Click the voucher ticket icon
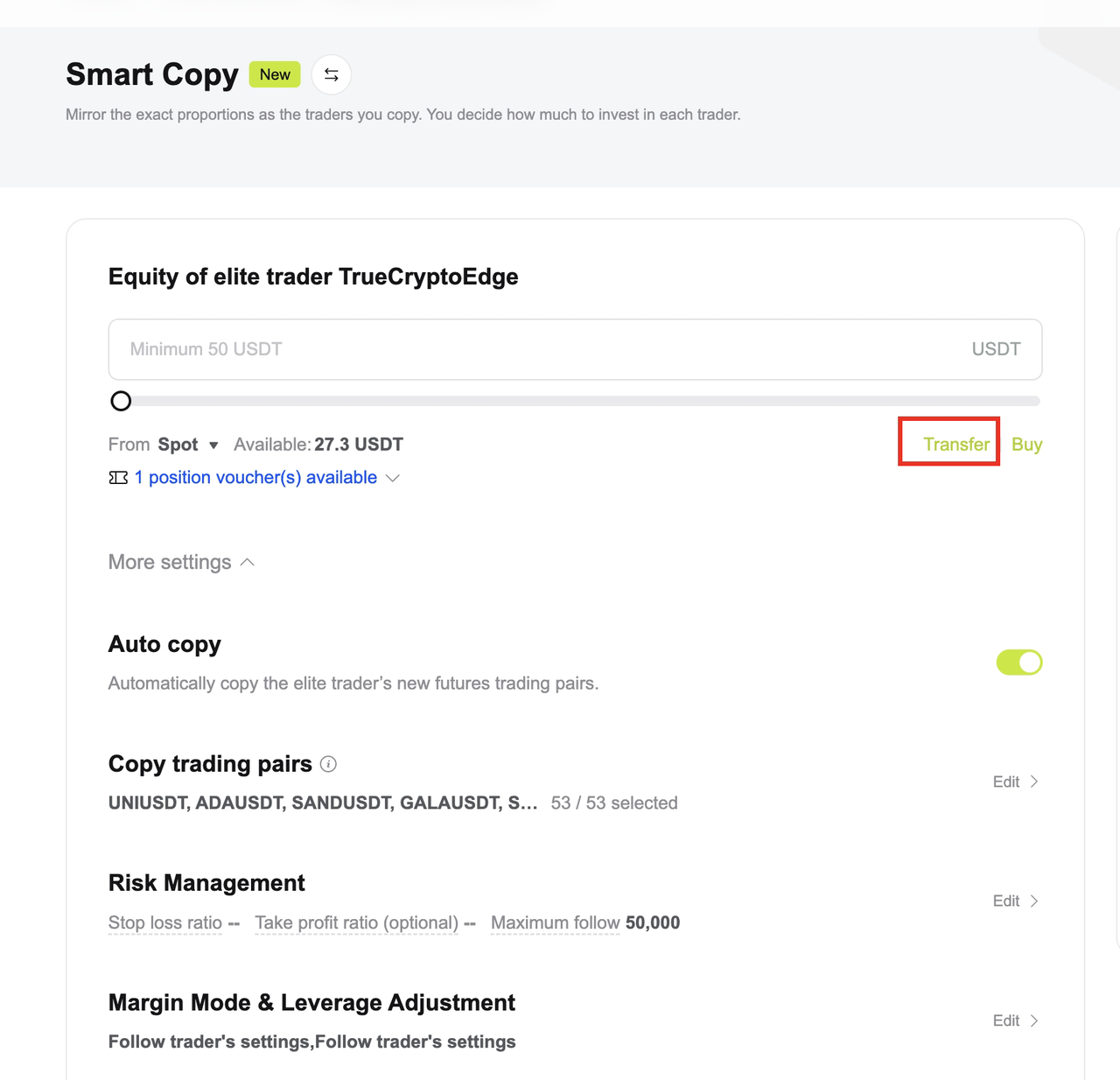Screen dimensions: 1120x1080 pos(118,478)
